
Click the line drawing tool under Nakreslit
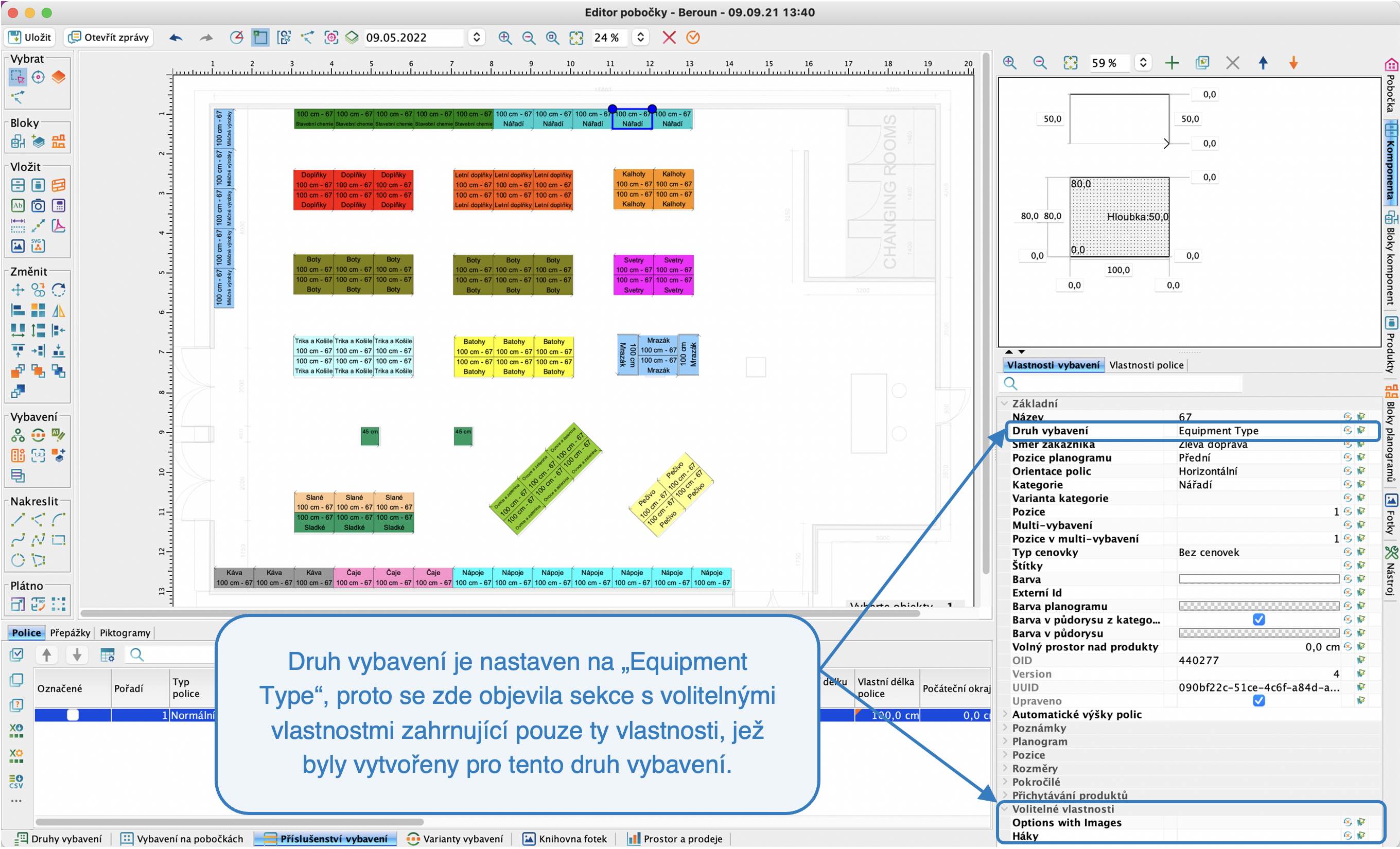(x=17, y=520)
